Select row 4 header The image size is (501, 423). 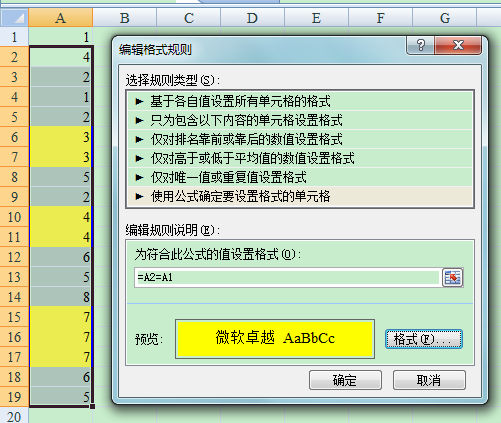[x=14, y=97]
